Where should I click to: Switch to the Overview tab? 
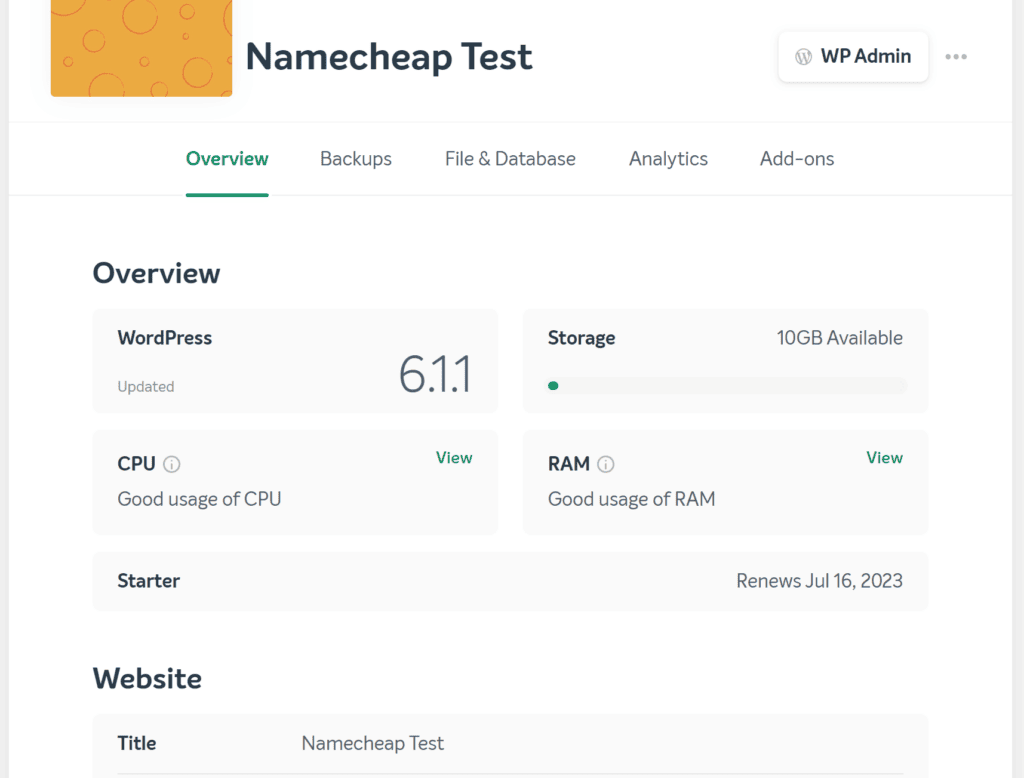tap(227, 159)
